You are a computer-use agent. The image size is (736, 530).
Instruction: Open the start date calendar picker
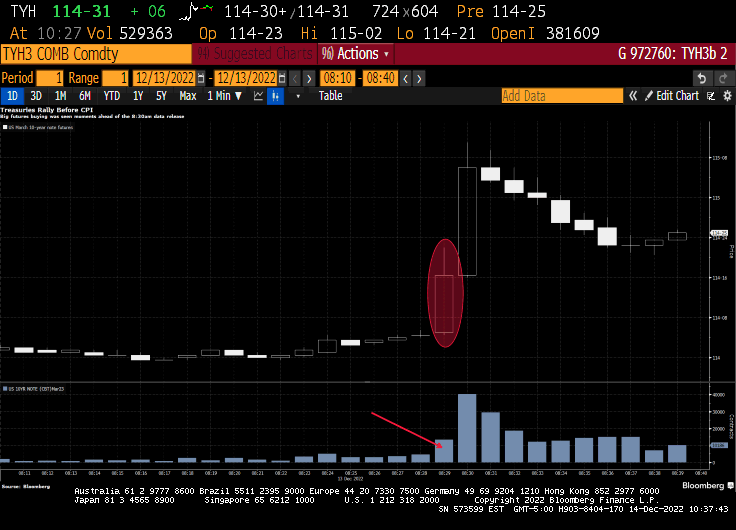click(201, 78)
